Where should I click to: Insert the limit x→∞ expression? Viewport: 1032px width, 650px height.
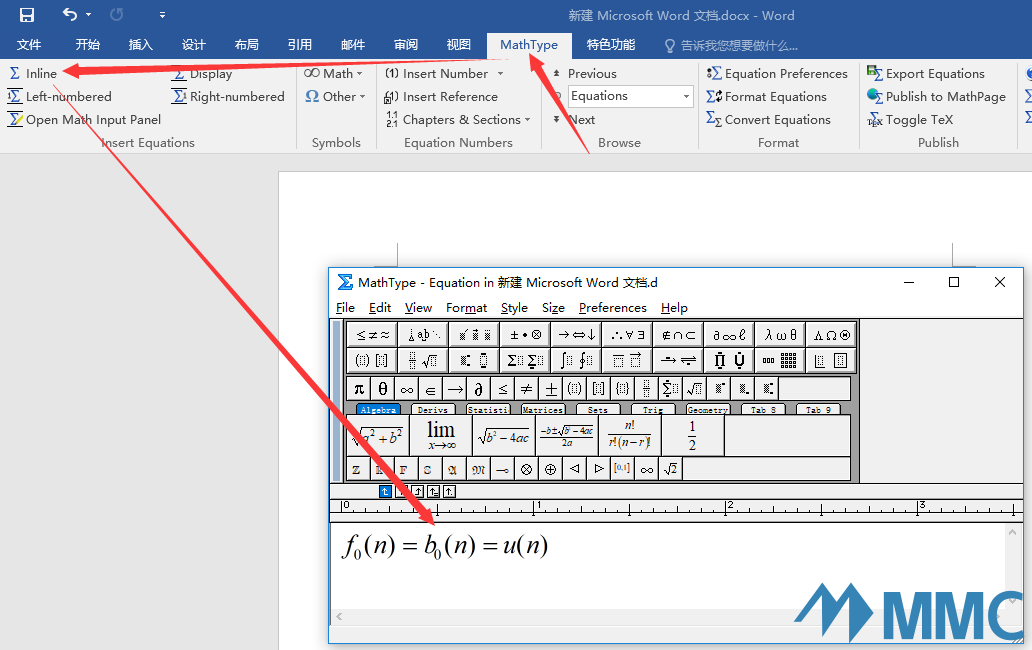tap(441, 436)
